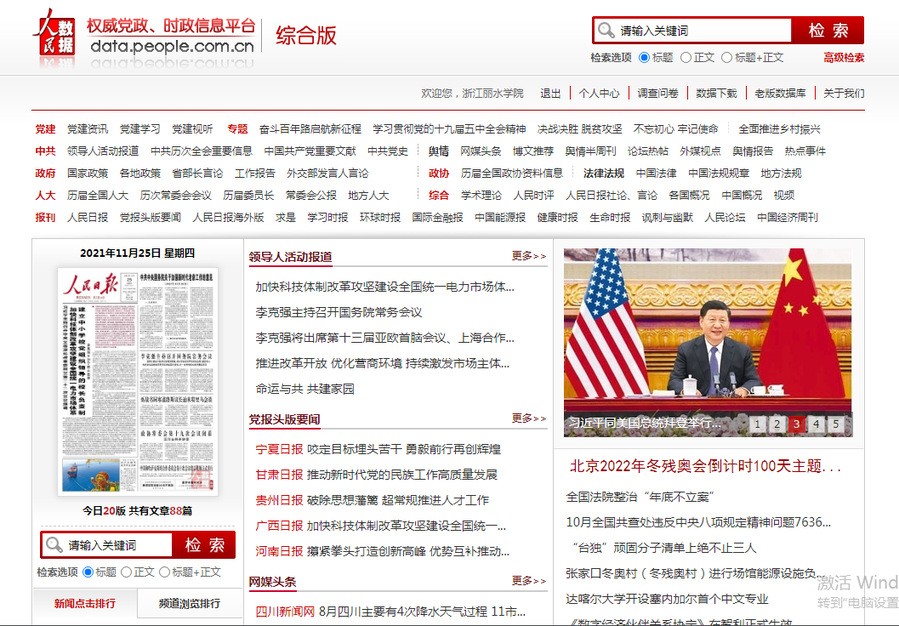The height and width of the screenshot is (626, 899).
Task: Select 标题 radio in sidebar search options
Action: click(88, 572)
